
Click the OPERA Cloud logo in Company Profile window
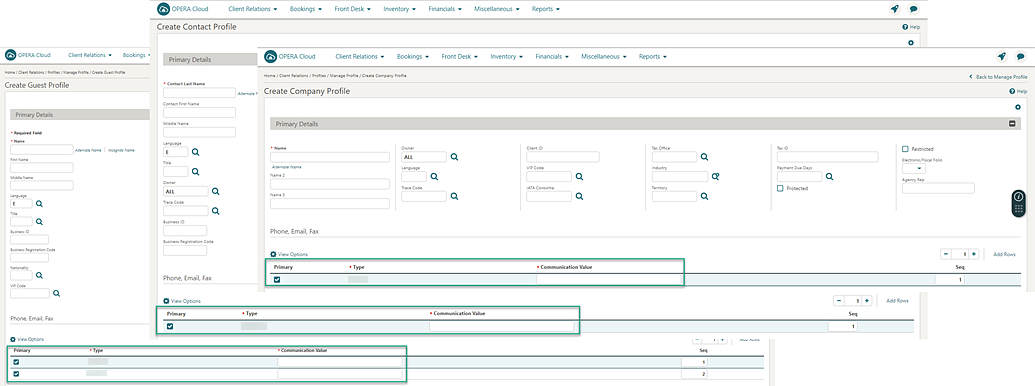[291, 57]
